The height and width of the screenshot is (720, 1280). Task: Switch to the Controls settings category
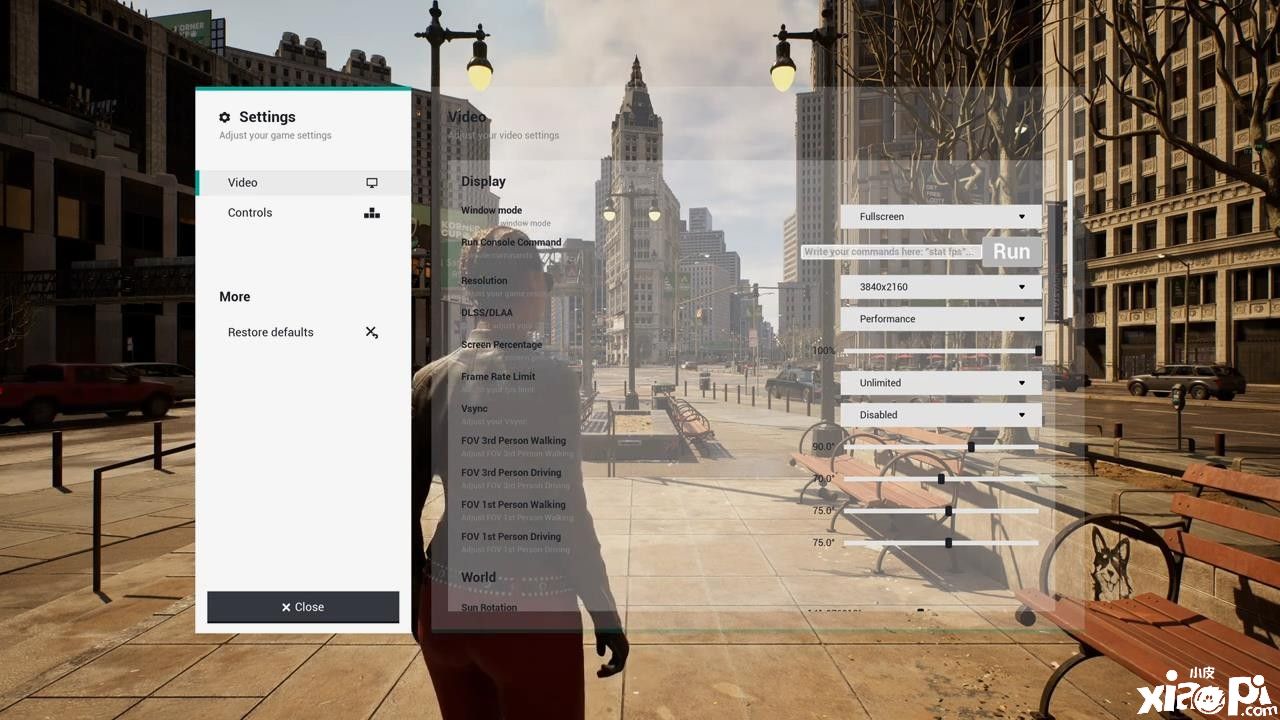click(304, 213)
